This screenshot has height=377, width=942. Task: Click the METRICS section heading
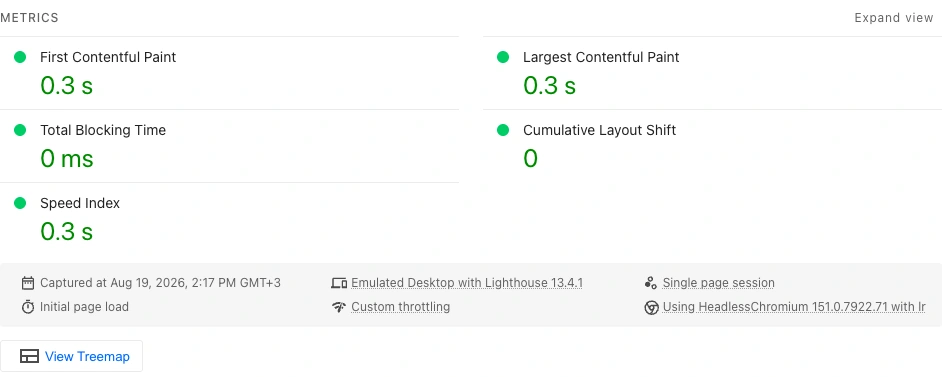coord(29,18)
